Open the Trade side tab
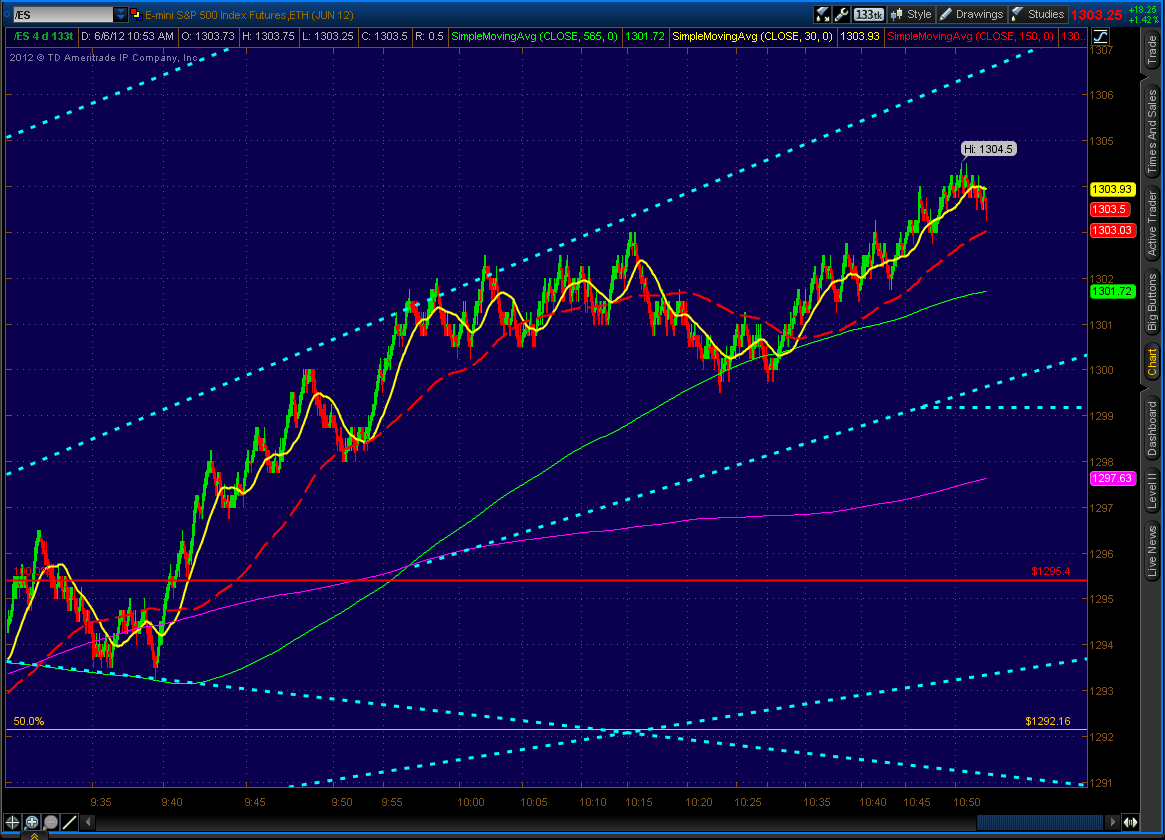Image resolution: width=1165 pixels, height=840 pixels. click(1152, 51)
